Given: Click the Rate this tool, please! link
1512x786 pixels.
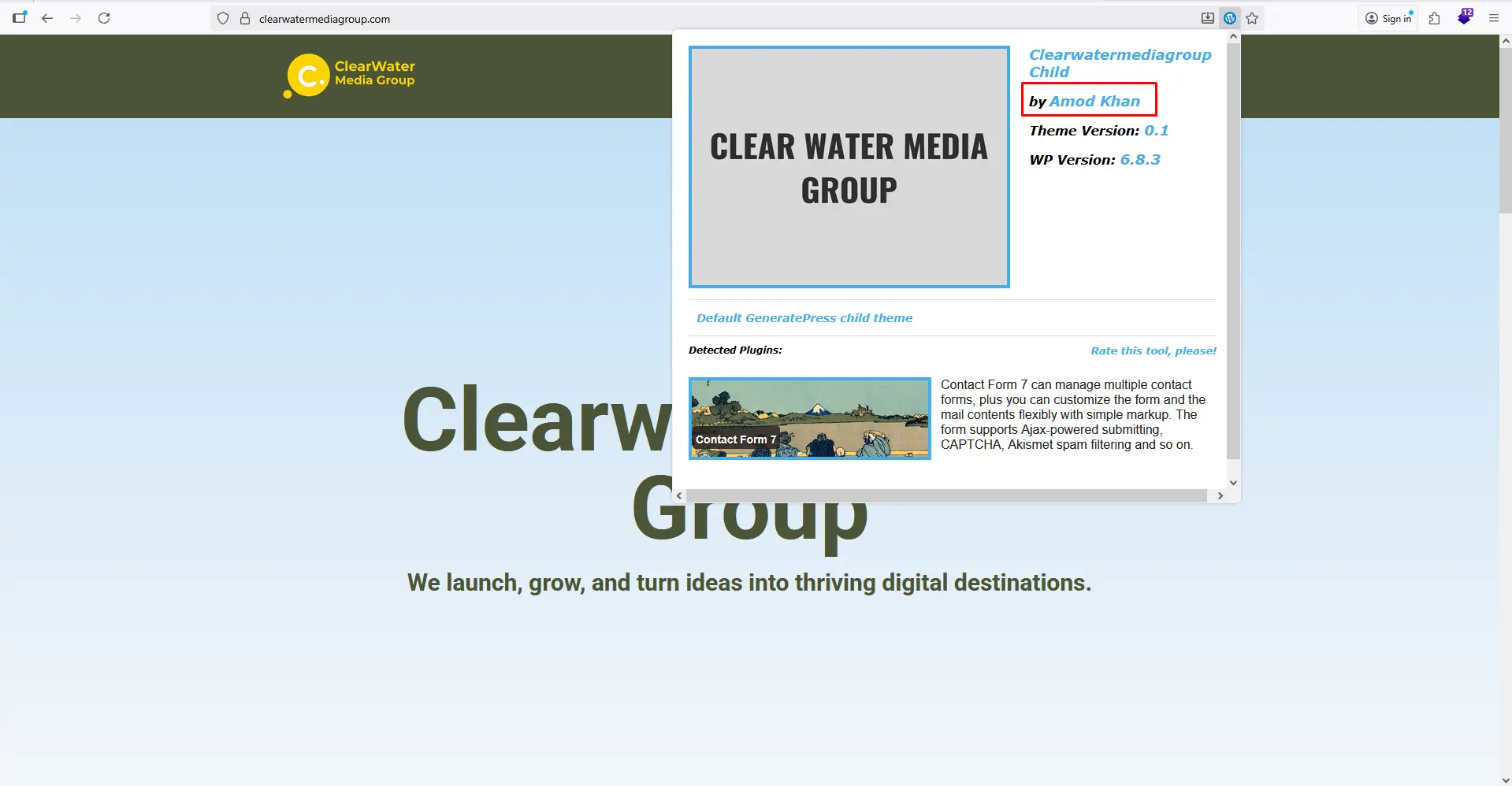Looking at the screenshot, I should tap(1153, 350).
